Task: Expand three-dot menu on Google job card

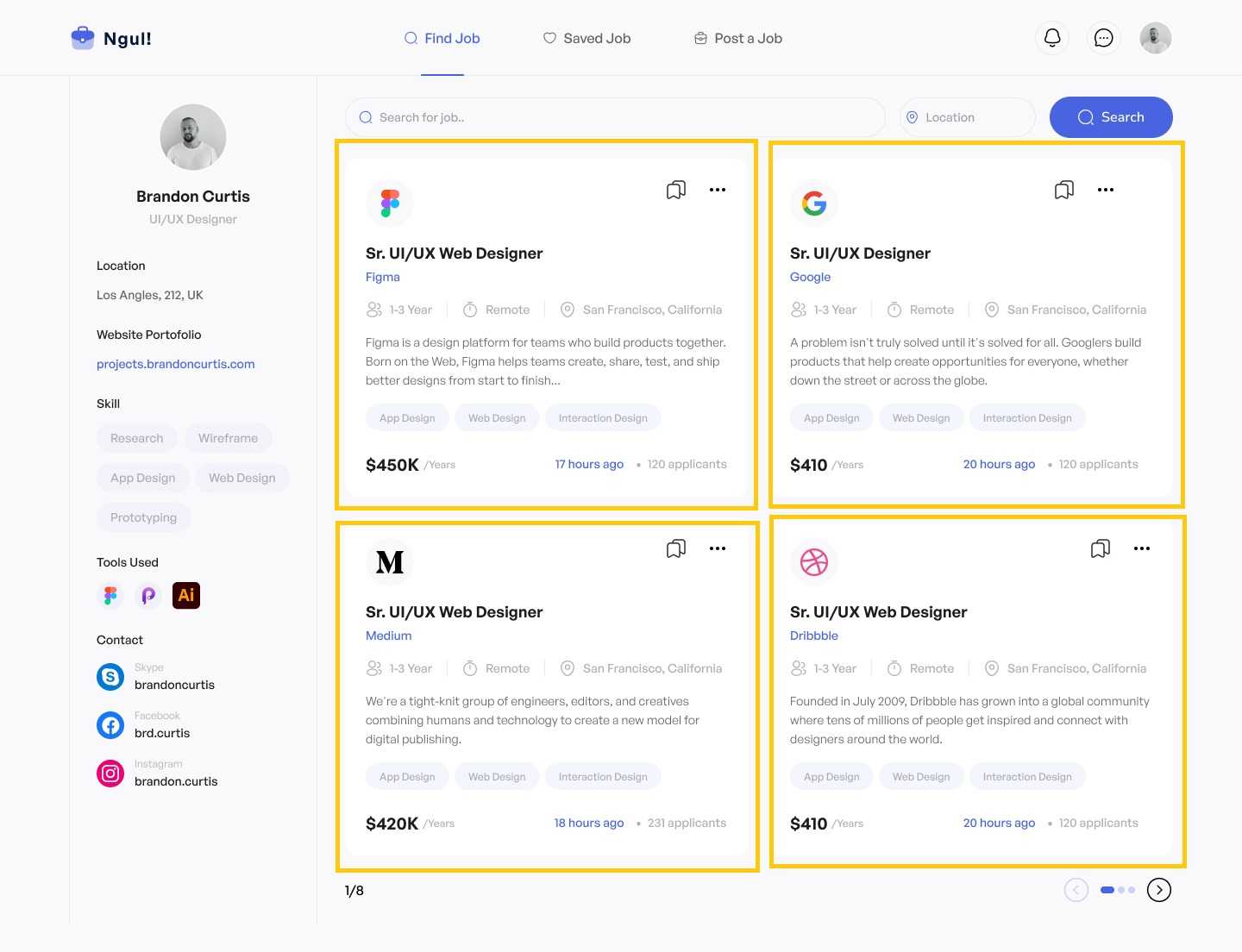Action: click(x=1106, y=190)
